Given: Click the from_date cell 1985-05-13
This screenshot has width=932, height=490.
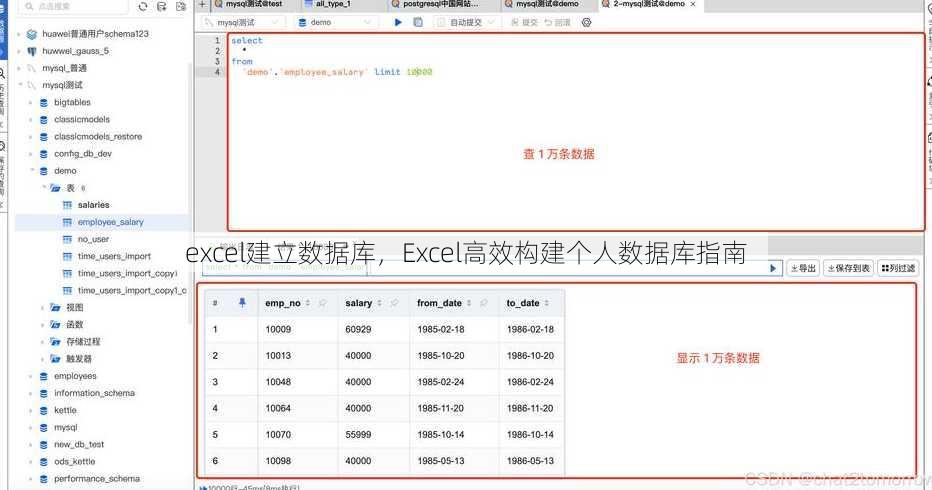Looking at the screenshot, I should click(x=441, y=461).
